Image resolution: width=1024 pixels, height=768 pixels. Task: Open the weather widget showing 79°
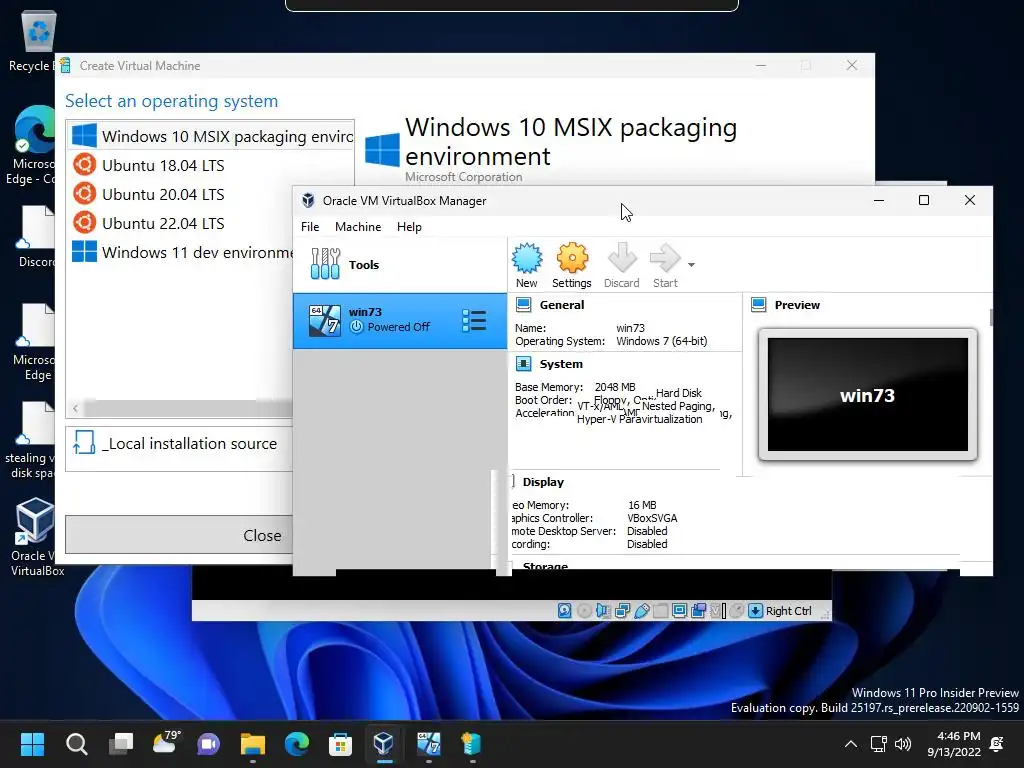(x=165, y=744)
